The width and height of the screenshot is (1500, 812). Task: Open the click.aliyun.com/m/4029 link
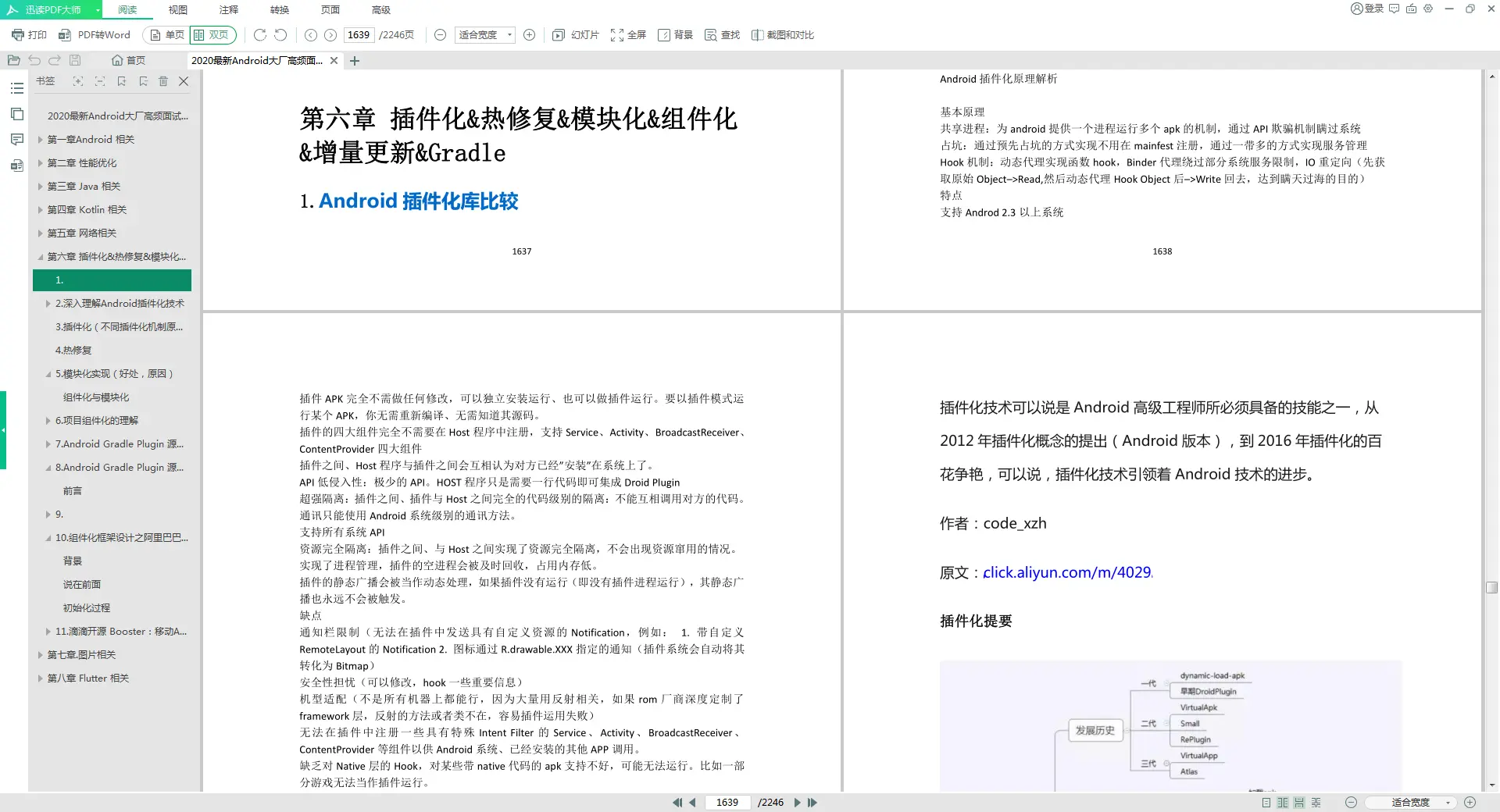coord(1066,572)
